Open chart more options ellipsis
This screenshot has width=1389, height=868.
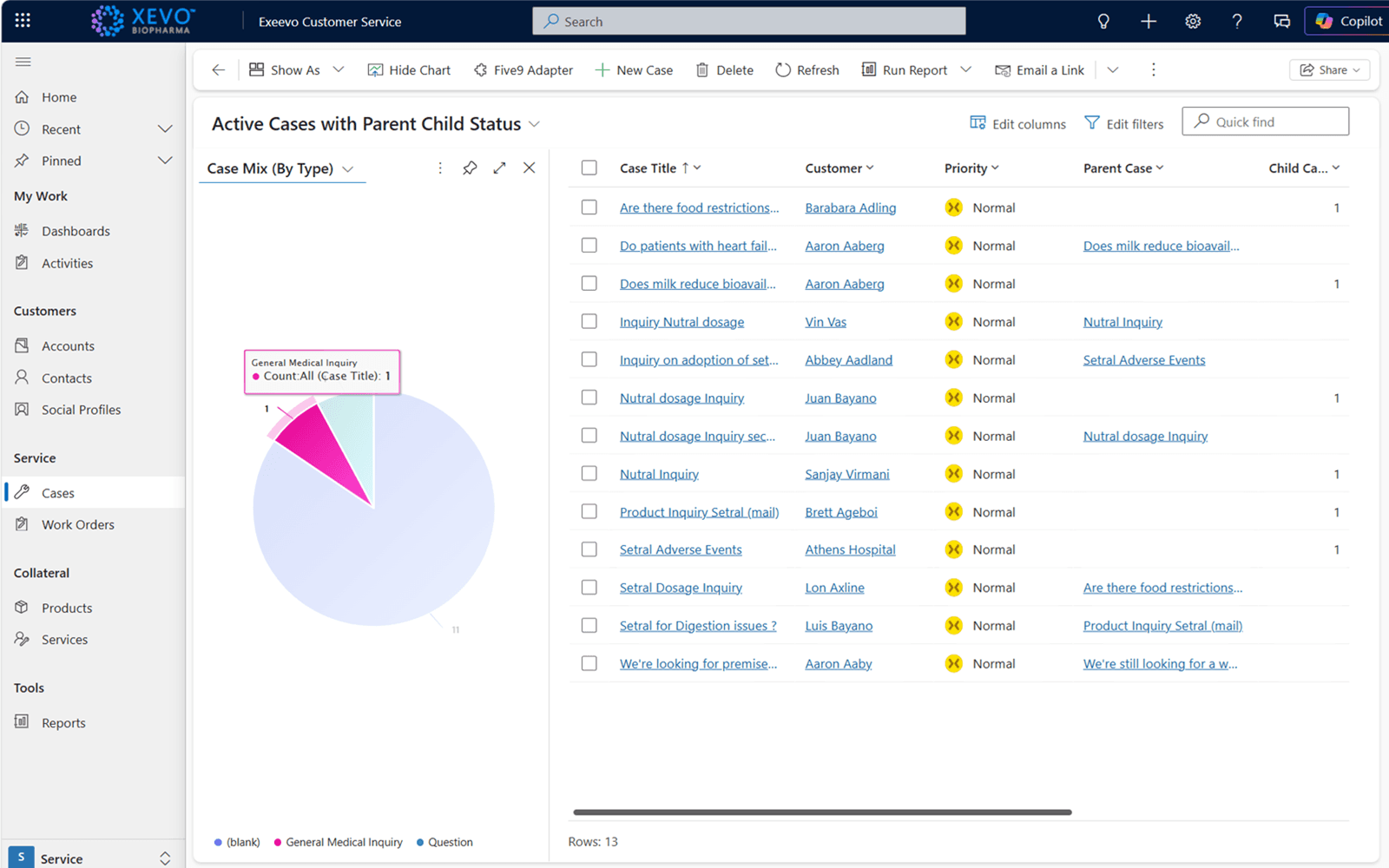(x=440, y=168)
